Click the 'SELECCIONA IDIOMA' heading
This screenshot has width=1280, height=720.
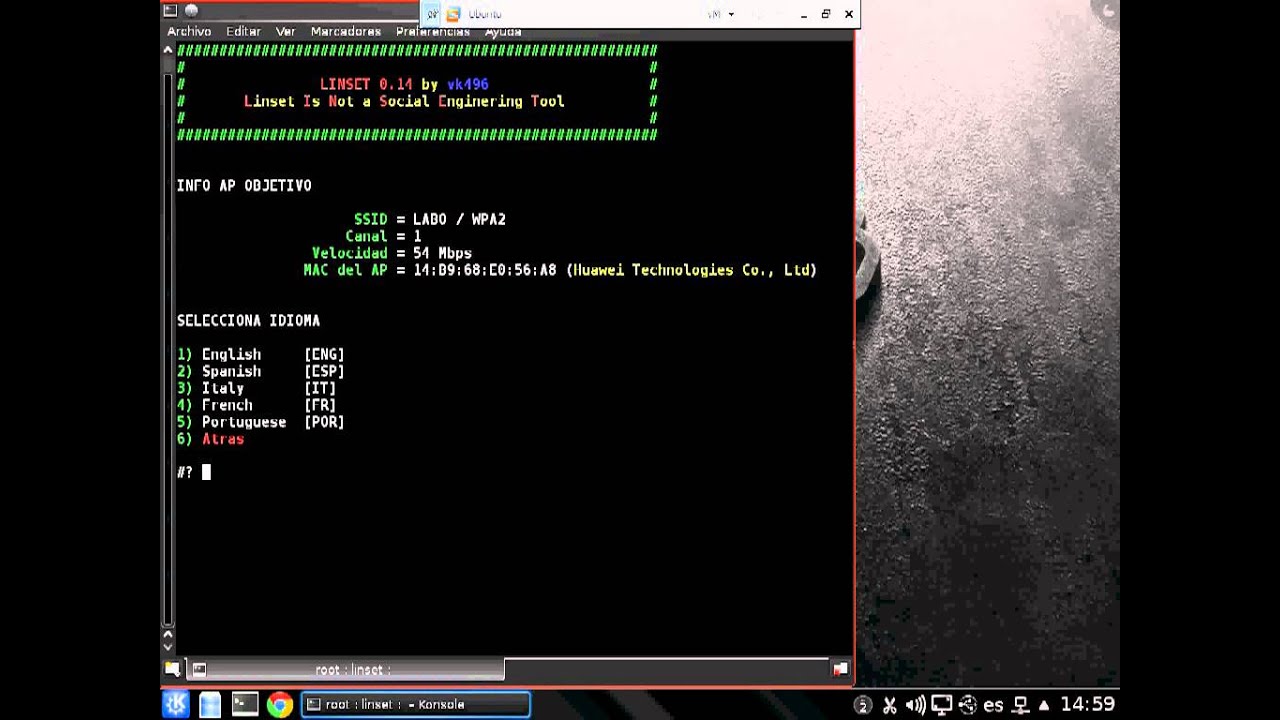click(249, 321)
